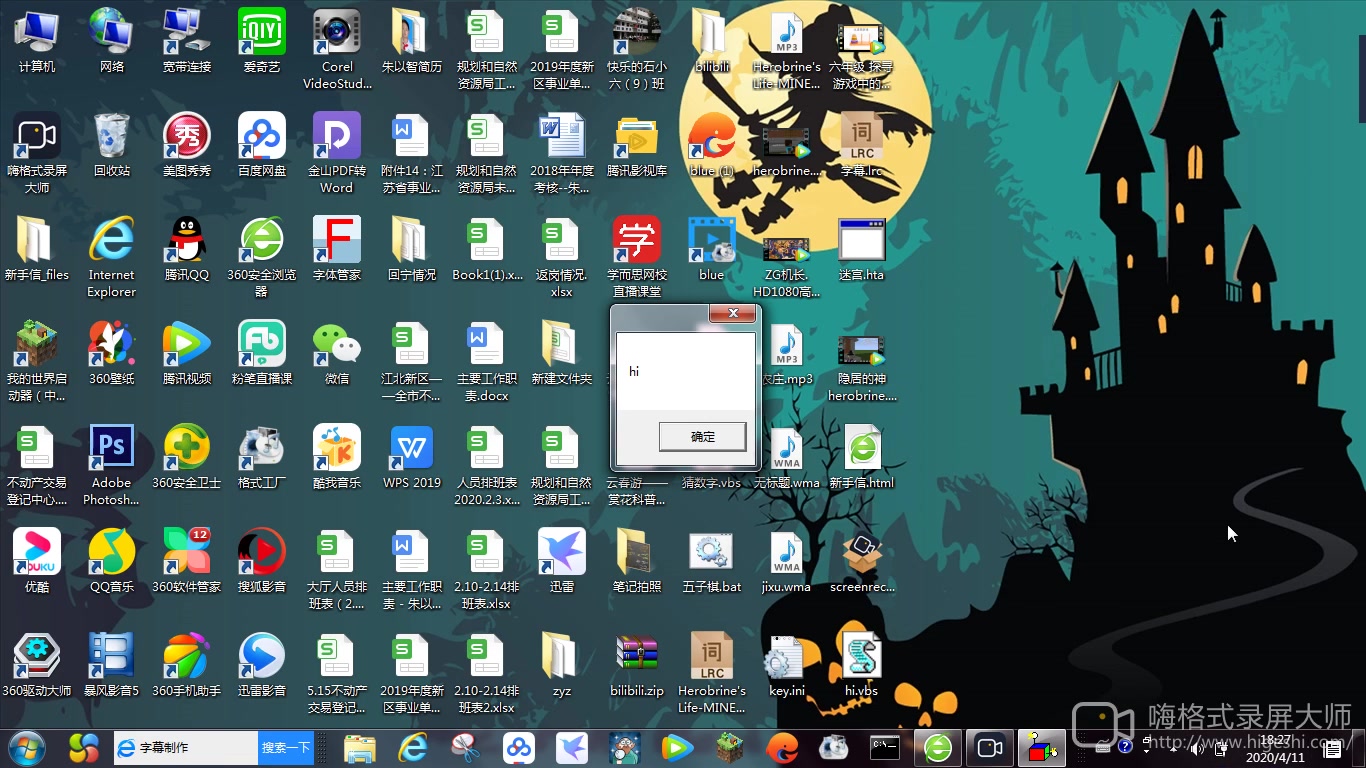
Task: Select 360安全浏览器 desktop shortcut
Action: [x=262, y=257]
